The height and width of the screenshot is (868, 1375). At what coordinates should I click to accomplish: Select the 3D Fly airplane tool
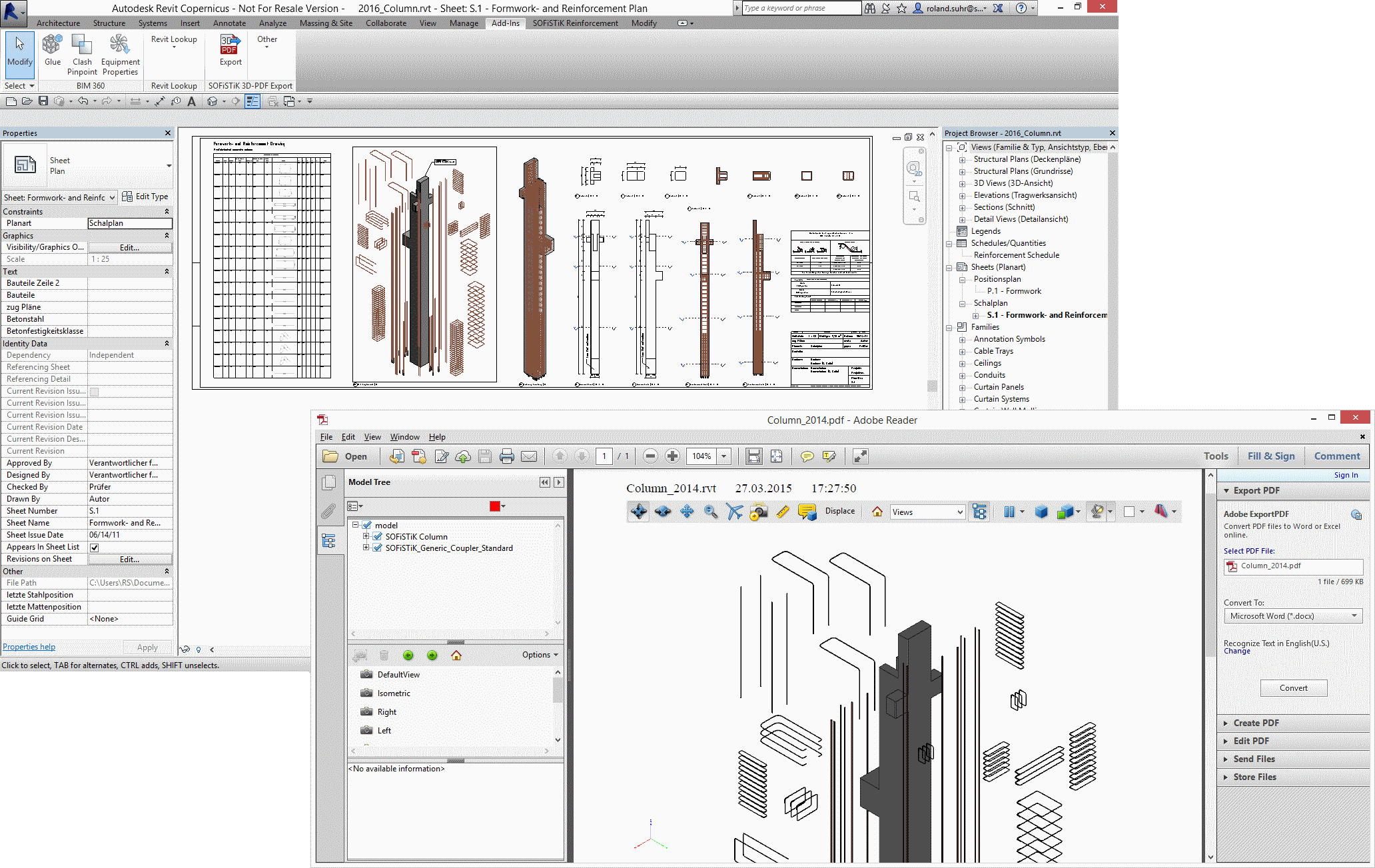pos(735,512)
